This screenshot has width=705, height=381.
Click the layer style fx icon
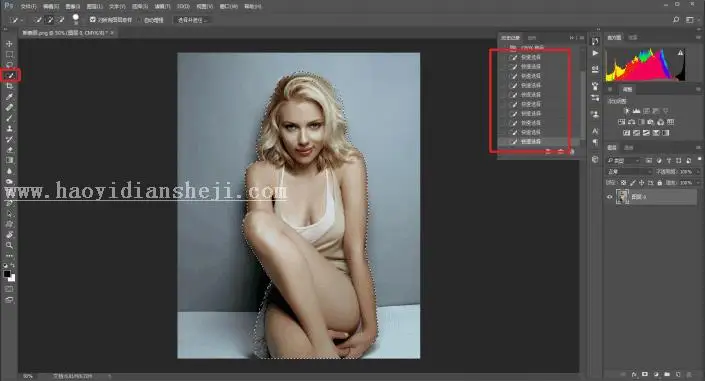634,374
